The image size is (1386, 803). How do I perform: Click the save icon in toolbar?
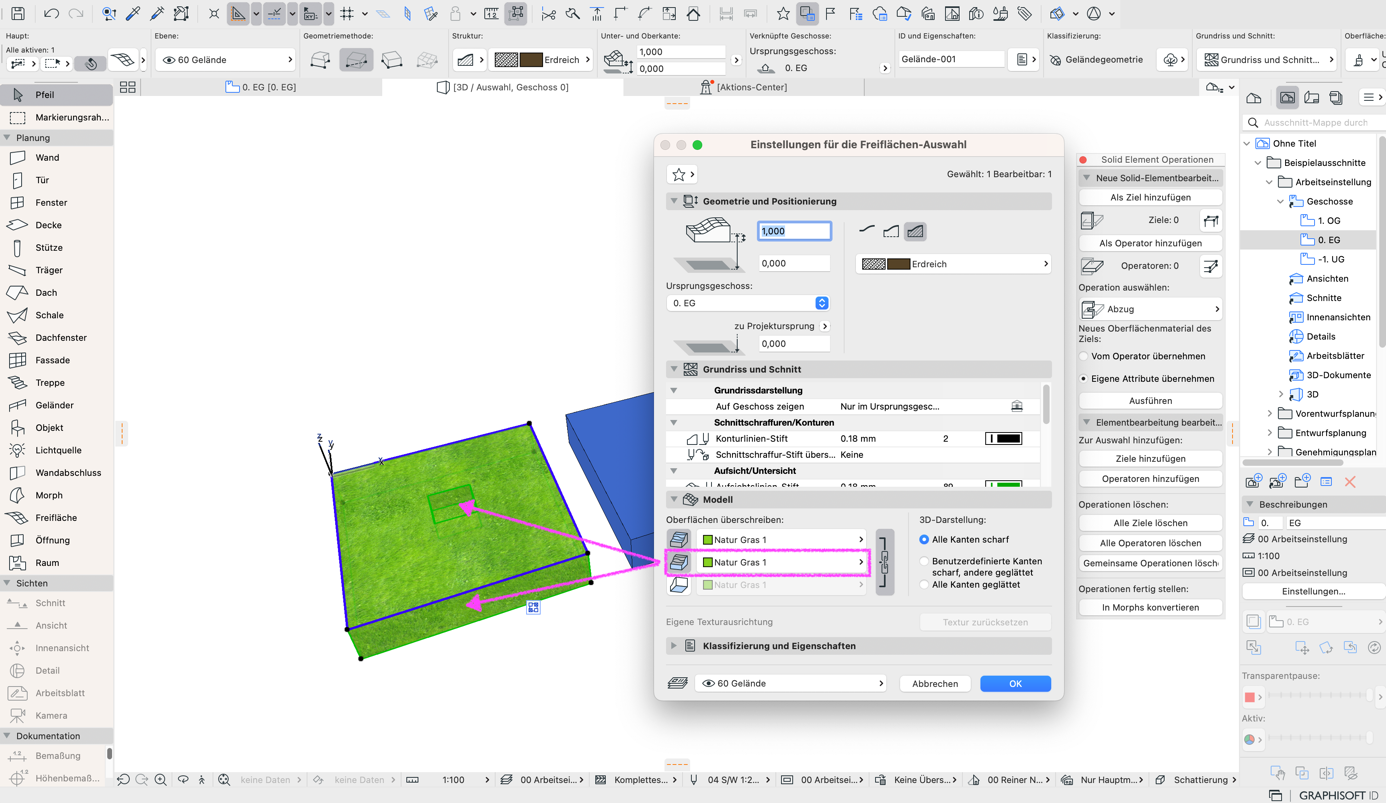pos(18,14)
